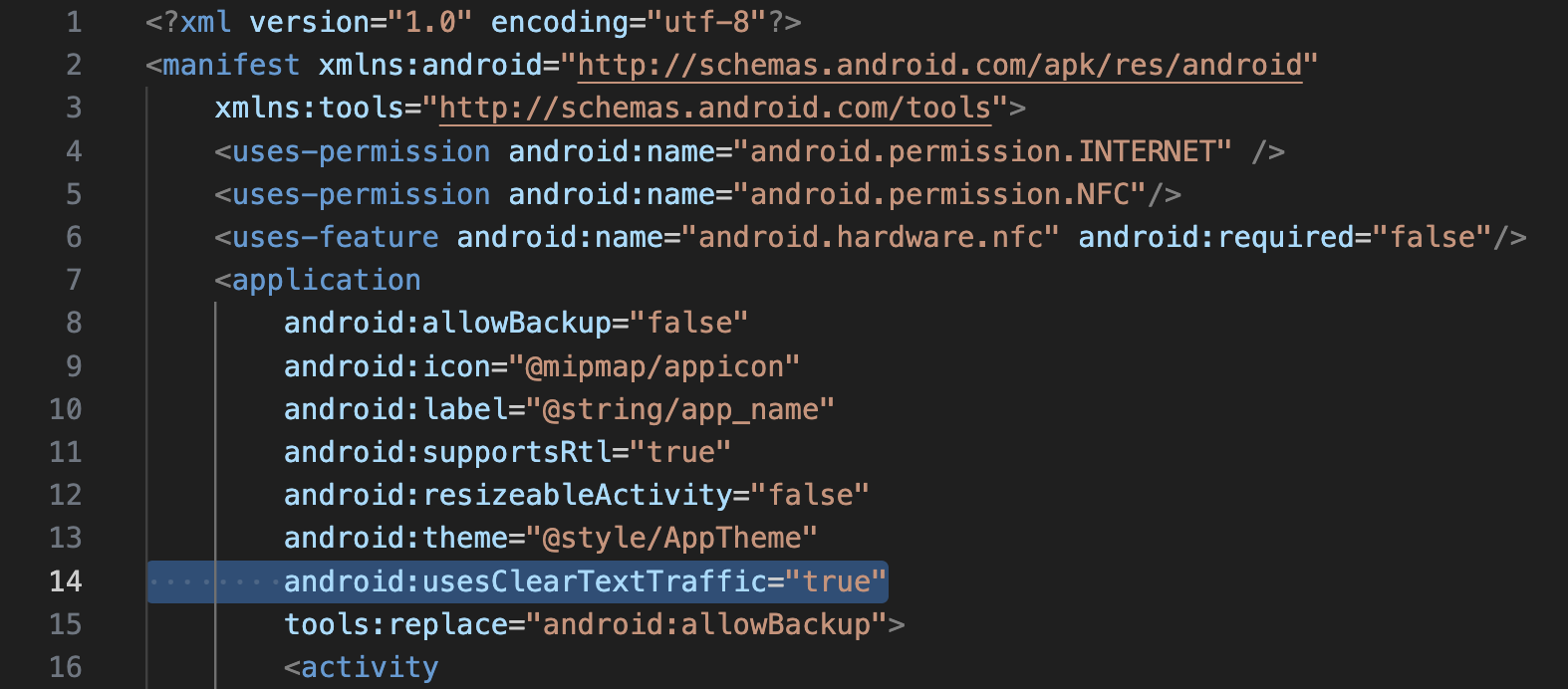Viewport: 1568px width, 689px height.
Task: Click the application opening tag
Action: click(326, 280)
